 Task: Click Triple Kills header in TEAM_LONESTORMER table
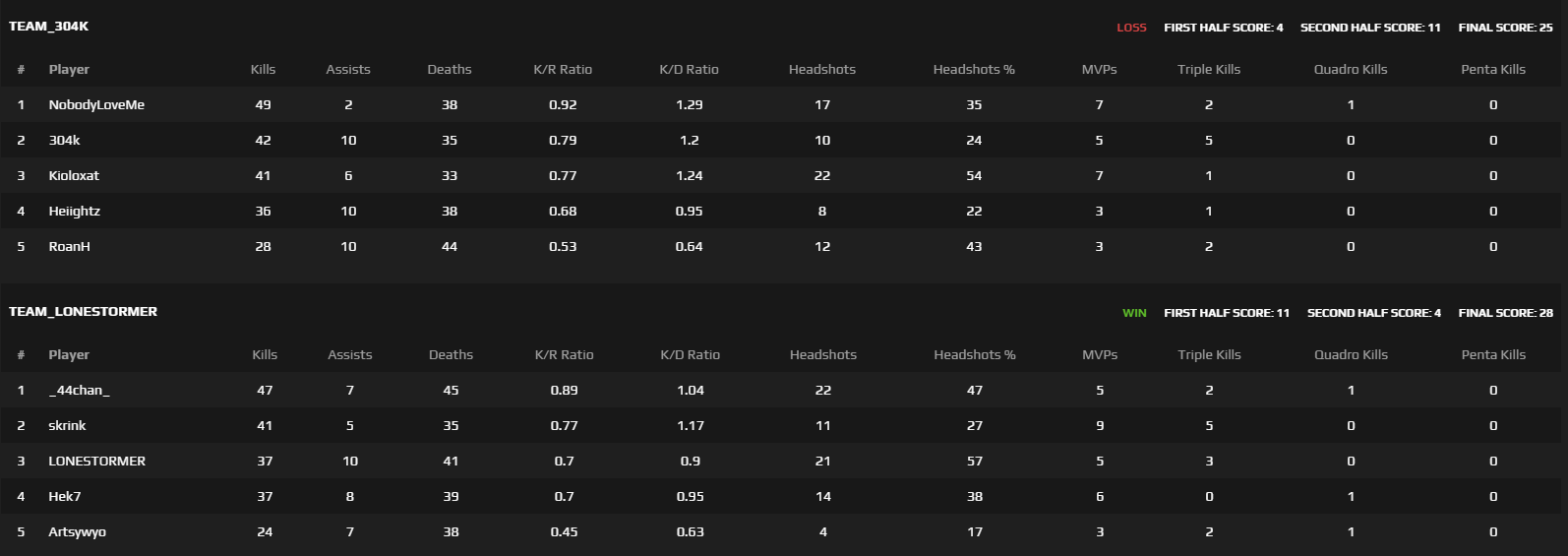tap(1209, 355)
